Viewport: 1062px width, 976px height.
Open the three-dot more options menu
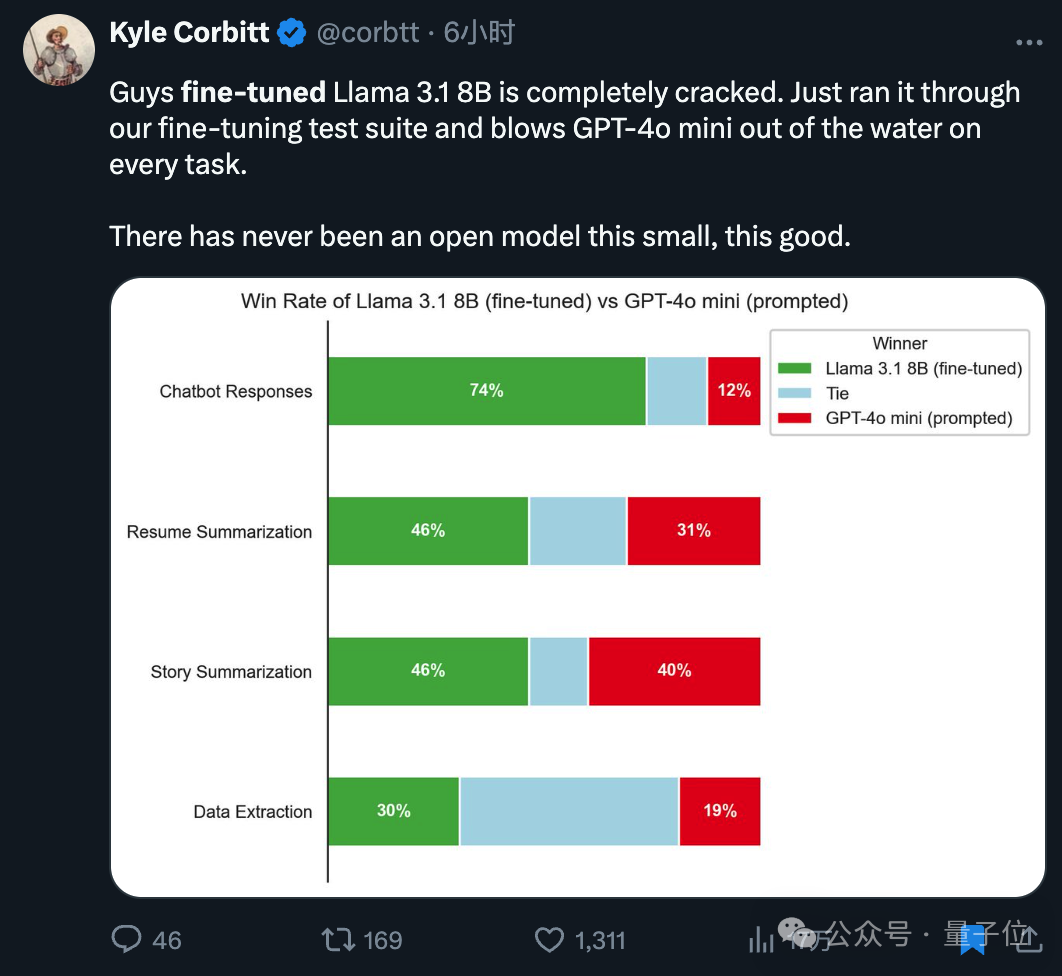[1029, 42]
